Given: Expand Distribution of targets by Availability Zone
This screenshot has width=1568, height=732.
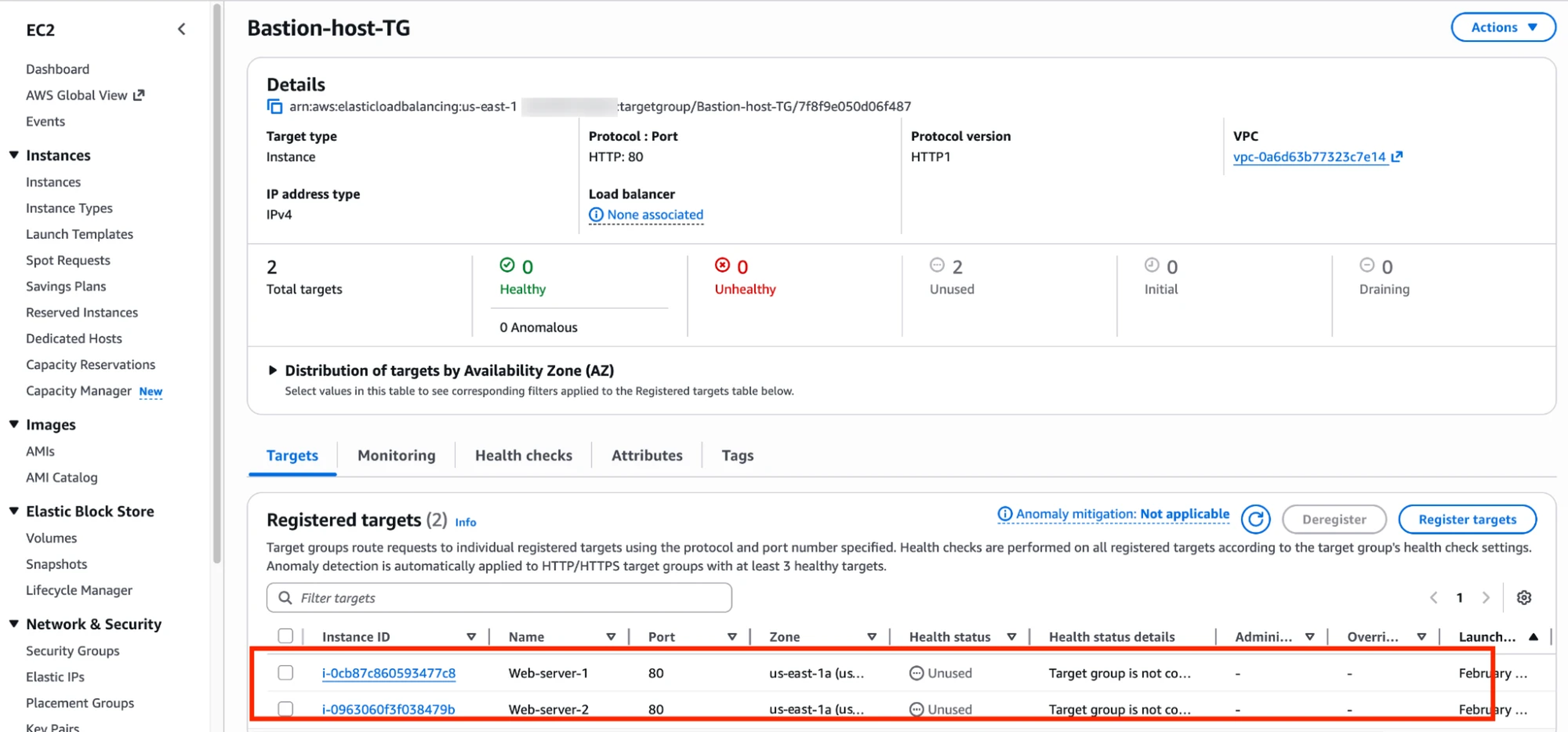Looking at the screenshot, I should click(272, 370).
